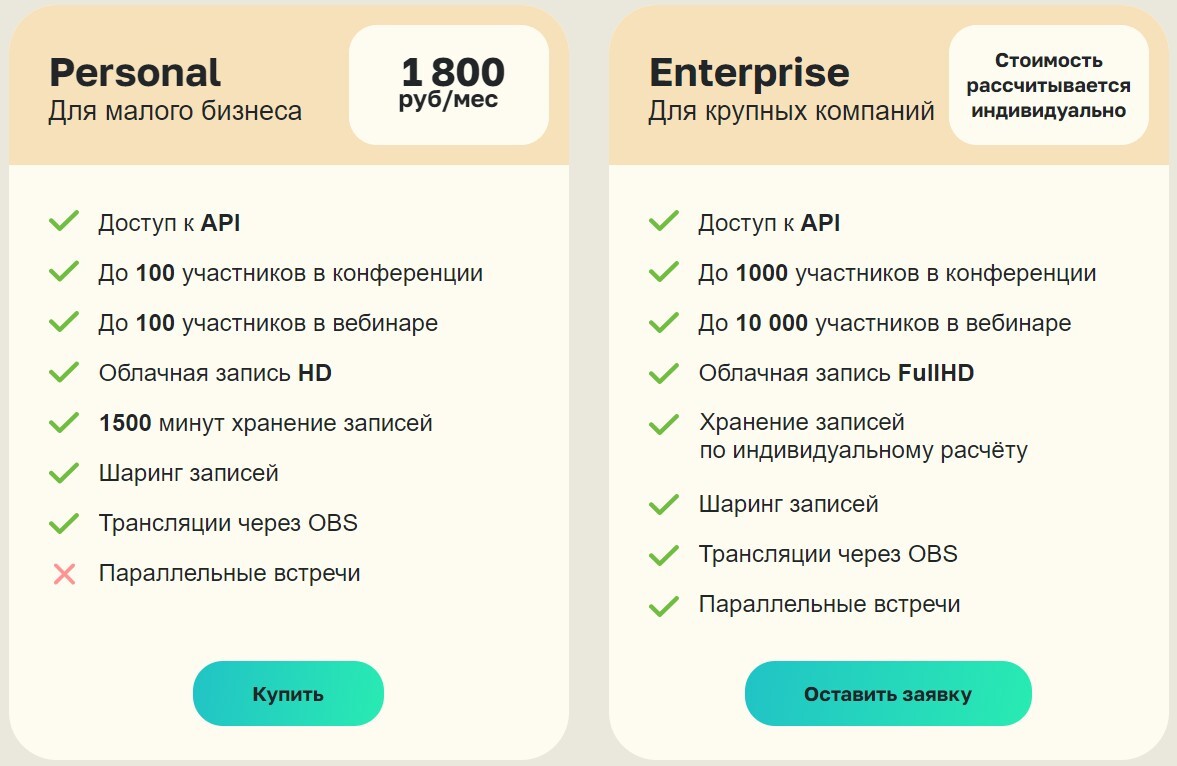Click the Personal plan title
This screenshot has width=1177, height=766.
tap(135, 73)
